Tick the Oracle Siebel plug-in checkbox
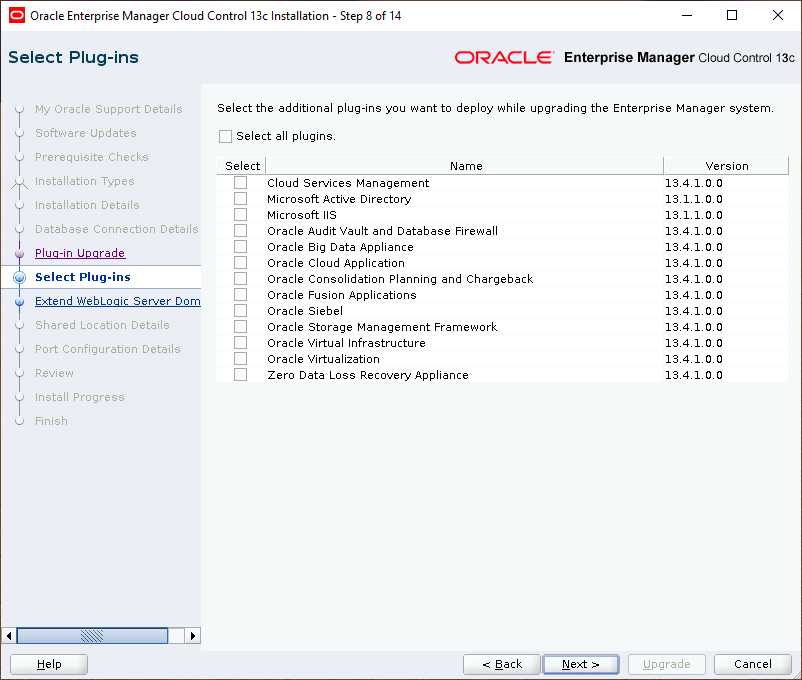Viewport: 802px width, 680px height. (240, 311)
